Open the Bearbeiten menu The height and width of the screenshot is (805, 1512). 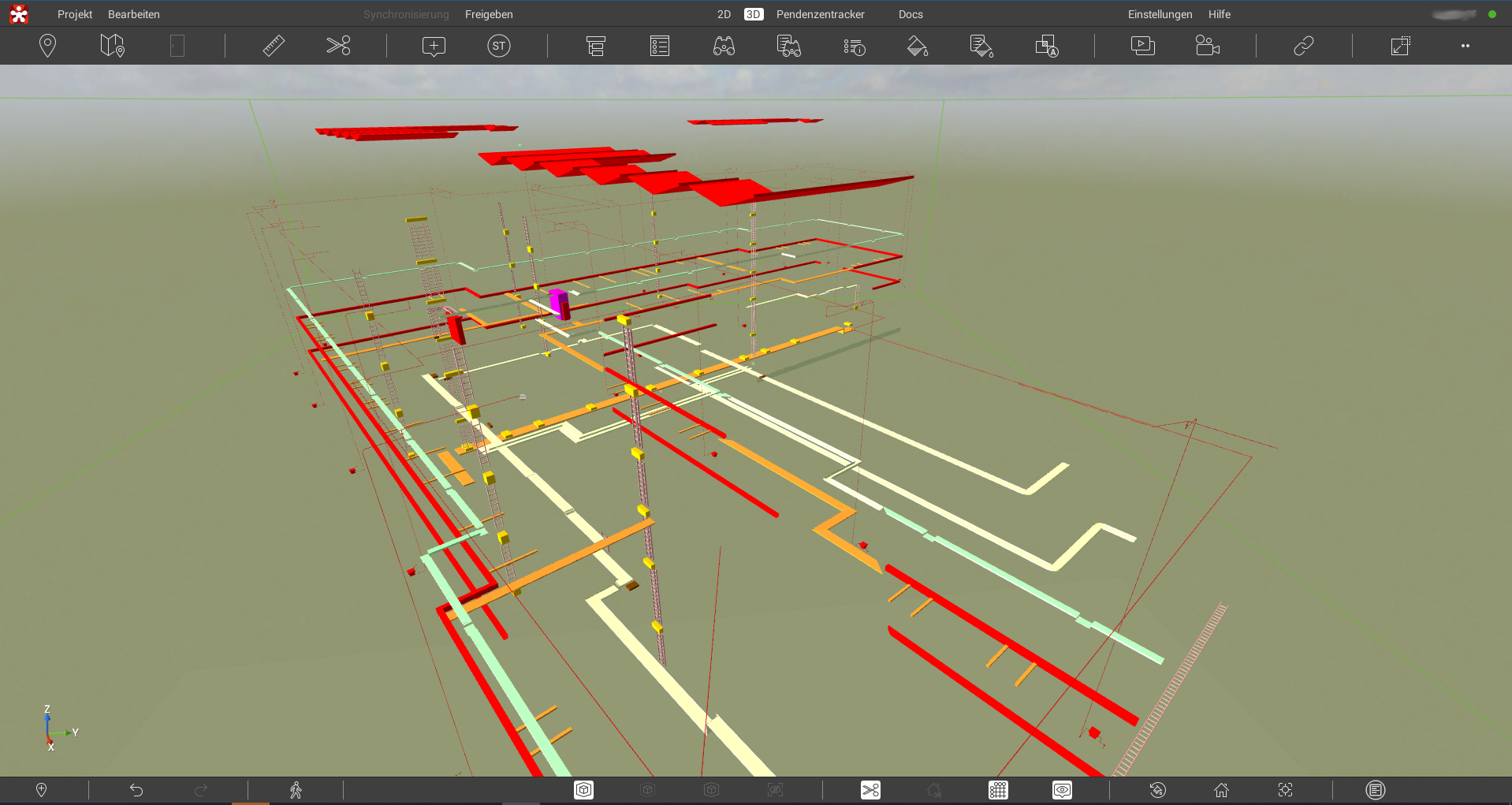pyautogui.click(x=134, y=14)
